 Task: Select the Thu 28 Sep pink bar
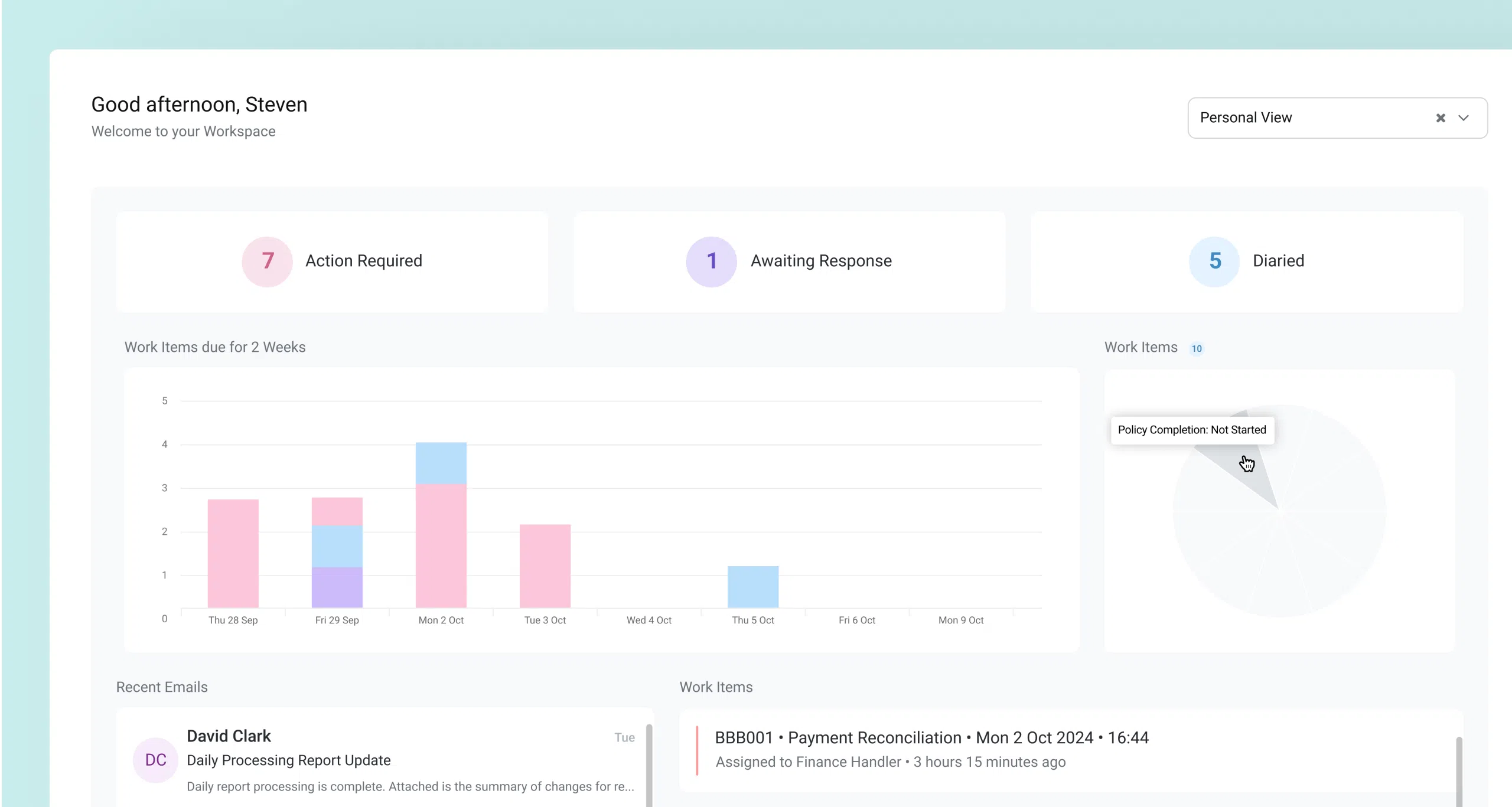(x=233, y=553)
